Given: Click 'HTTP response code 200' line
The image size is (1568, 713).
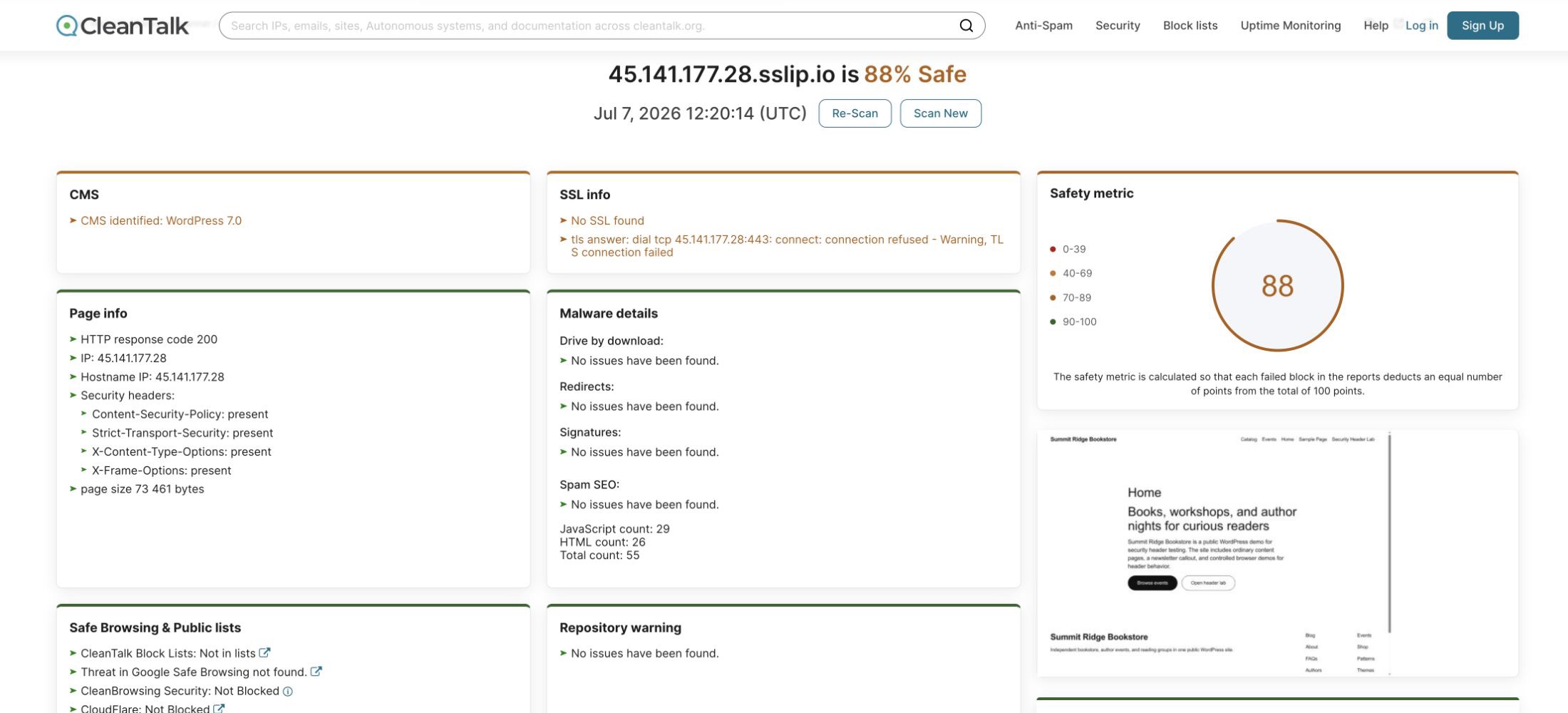Looking at the screenshot, I should 149,339.
